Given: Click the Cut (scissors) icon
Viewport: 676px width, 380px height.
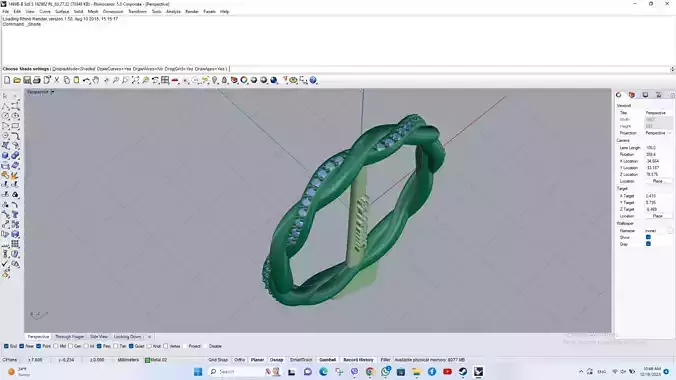Looking at the screenshot, I should point(56,80).
